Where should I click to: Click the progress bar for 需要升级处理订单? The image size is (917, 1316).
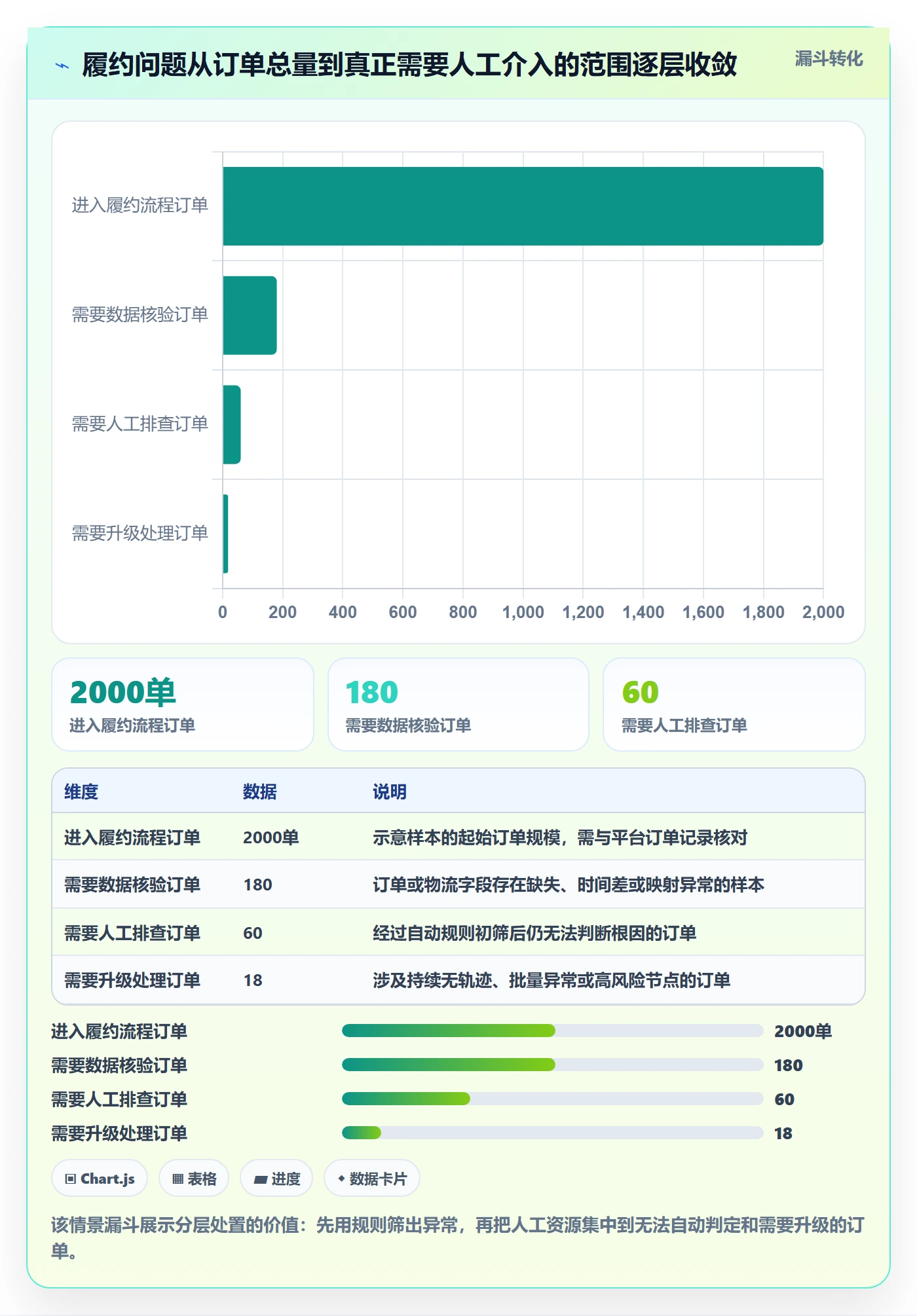(x=552, y=1133)
